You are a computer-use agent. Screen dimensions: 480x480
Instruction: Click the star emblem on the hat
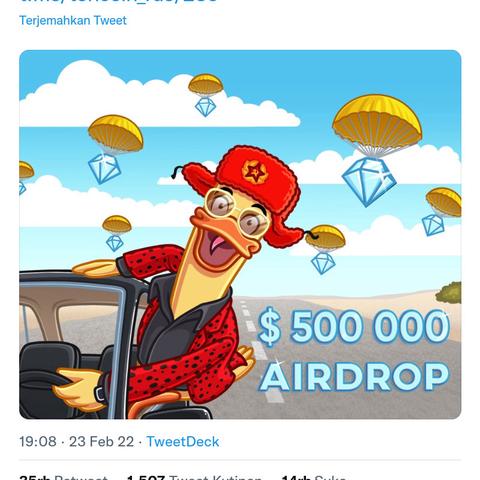255,172
